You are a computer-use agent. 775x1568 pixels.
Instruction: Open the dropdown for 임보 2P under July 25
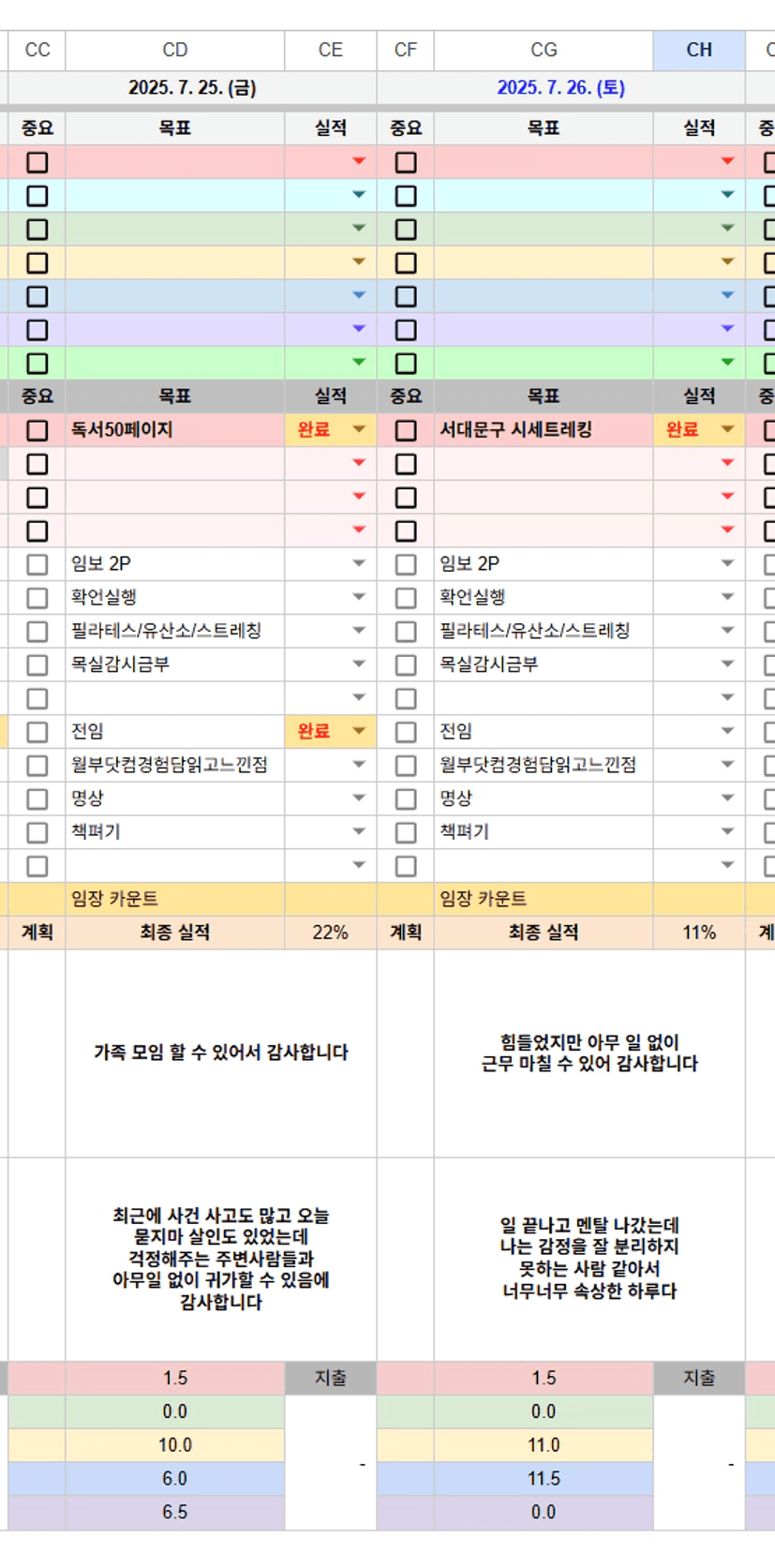(x=359, y=563)
